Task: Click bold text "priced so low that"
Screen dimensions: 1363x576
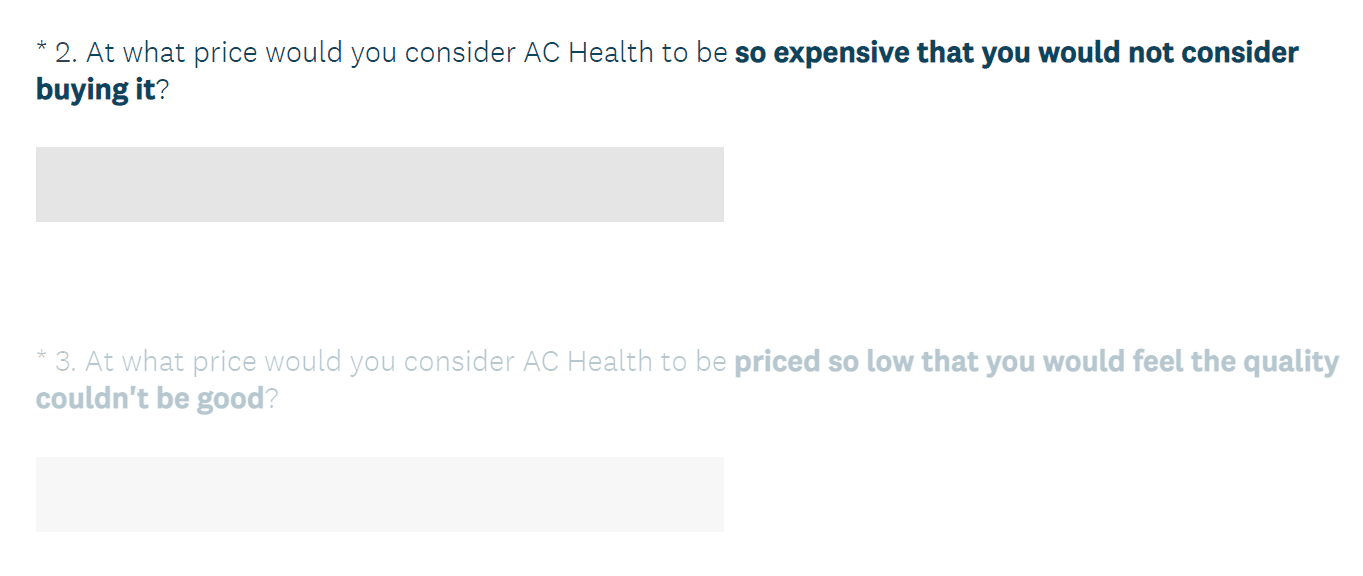Action: point(857,363)
